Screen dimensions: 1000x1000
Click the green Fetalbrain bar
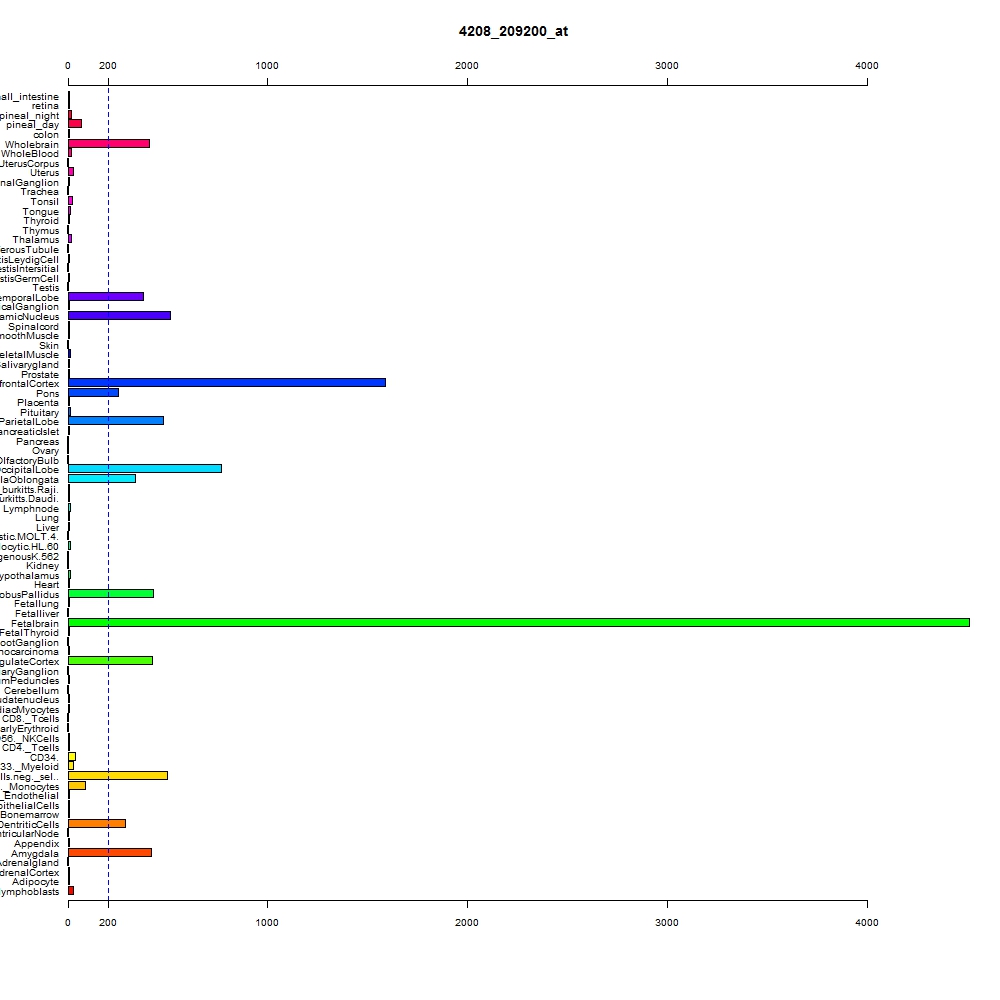[x=518, y=622]
